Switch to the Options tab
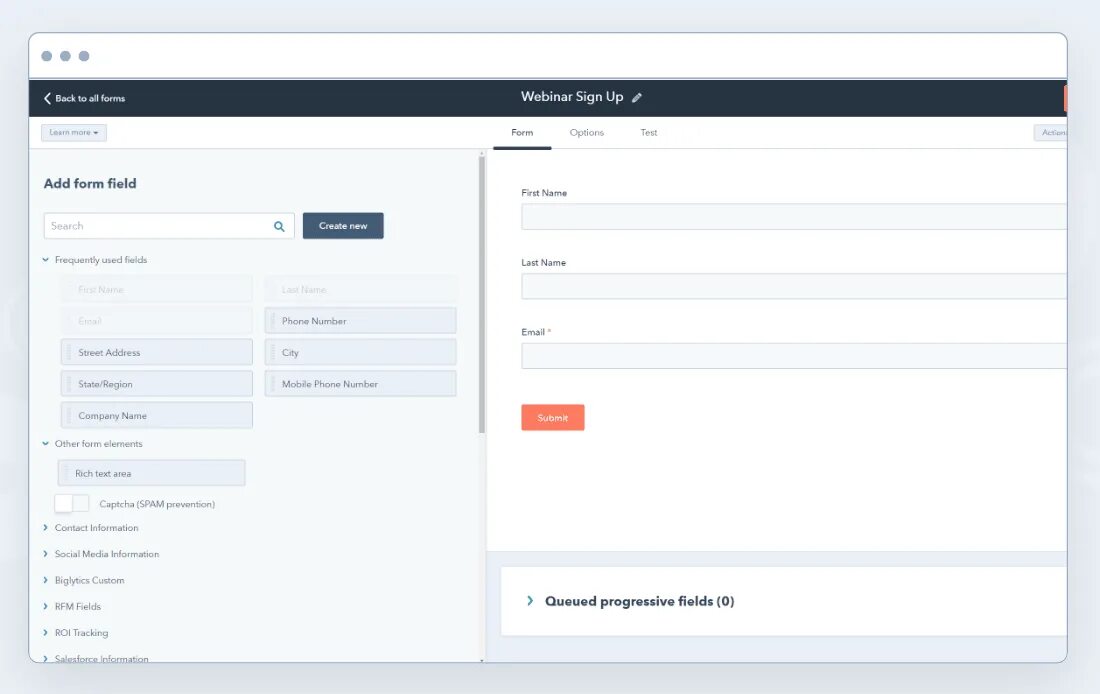 (x=587, y=132)
